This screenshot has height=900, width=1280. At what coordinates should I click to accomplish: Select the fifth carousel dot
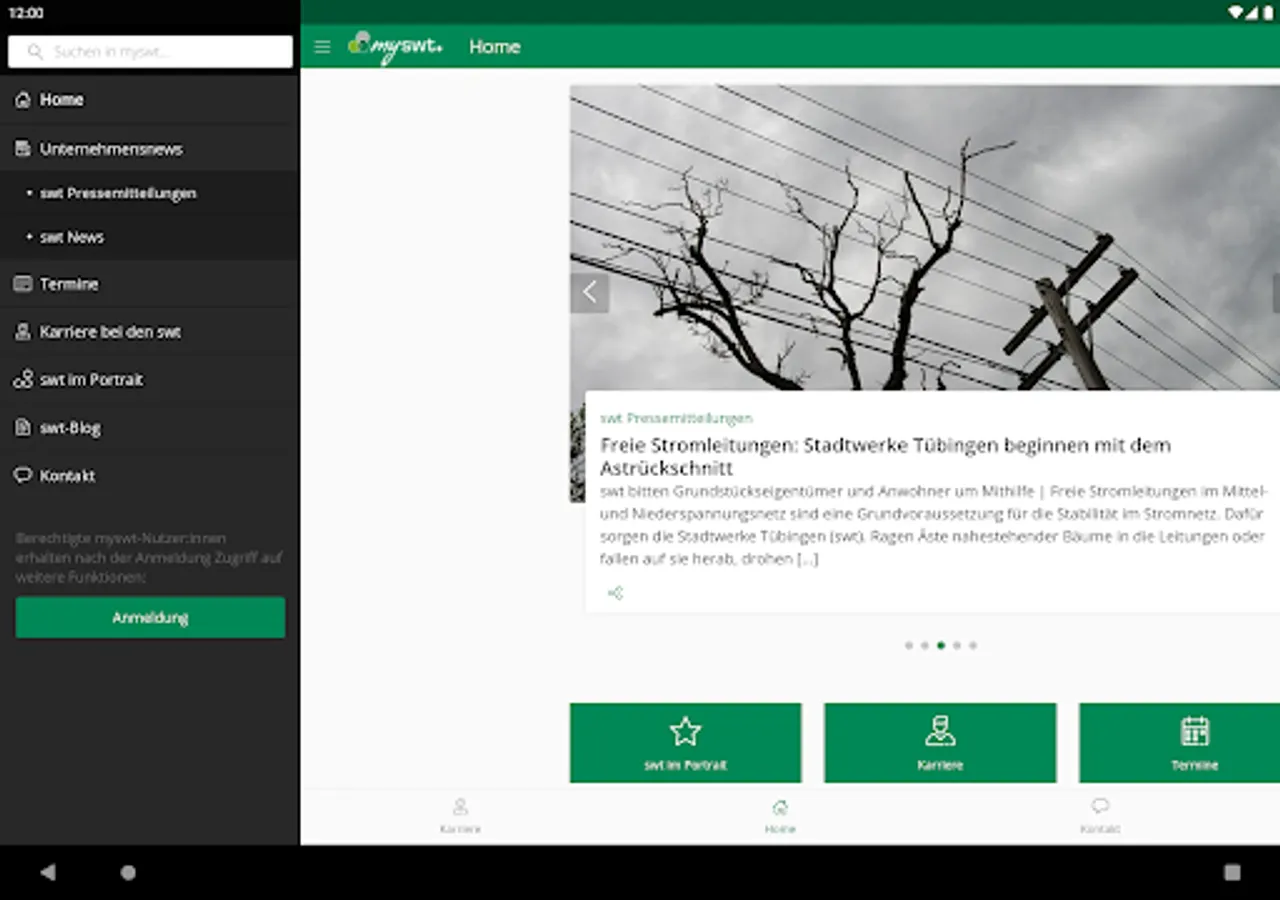coord(973,646)
